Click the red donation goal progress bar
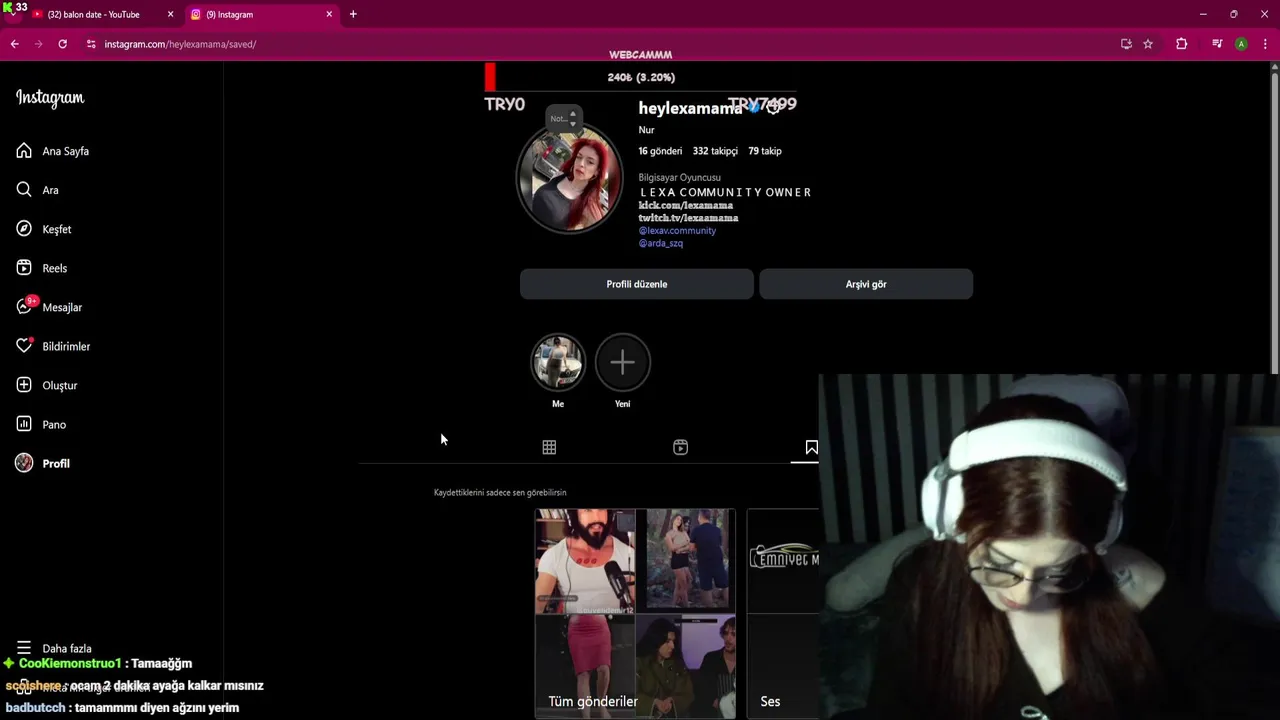This screenshot has width=1280, height=720. click(490, 77)
